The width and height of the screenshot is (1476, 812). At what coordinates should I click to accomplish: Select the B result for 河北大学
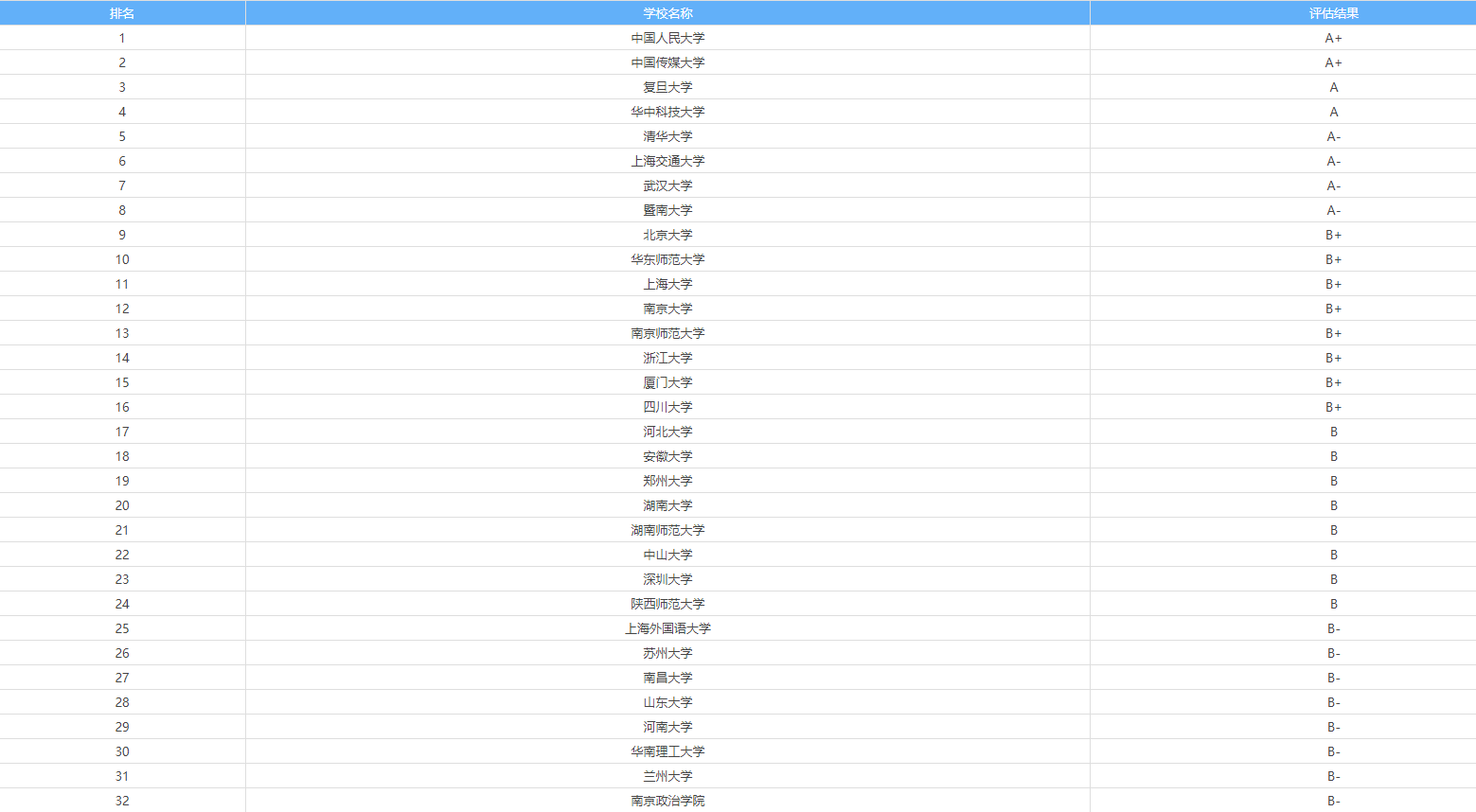pyautogui.click(x=1333, y=432)
